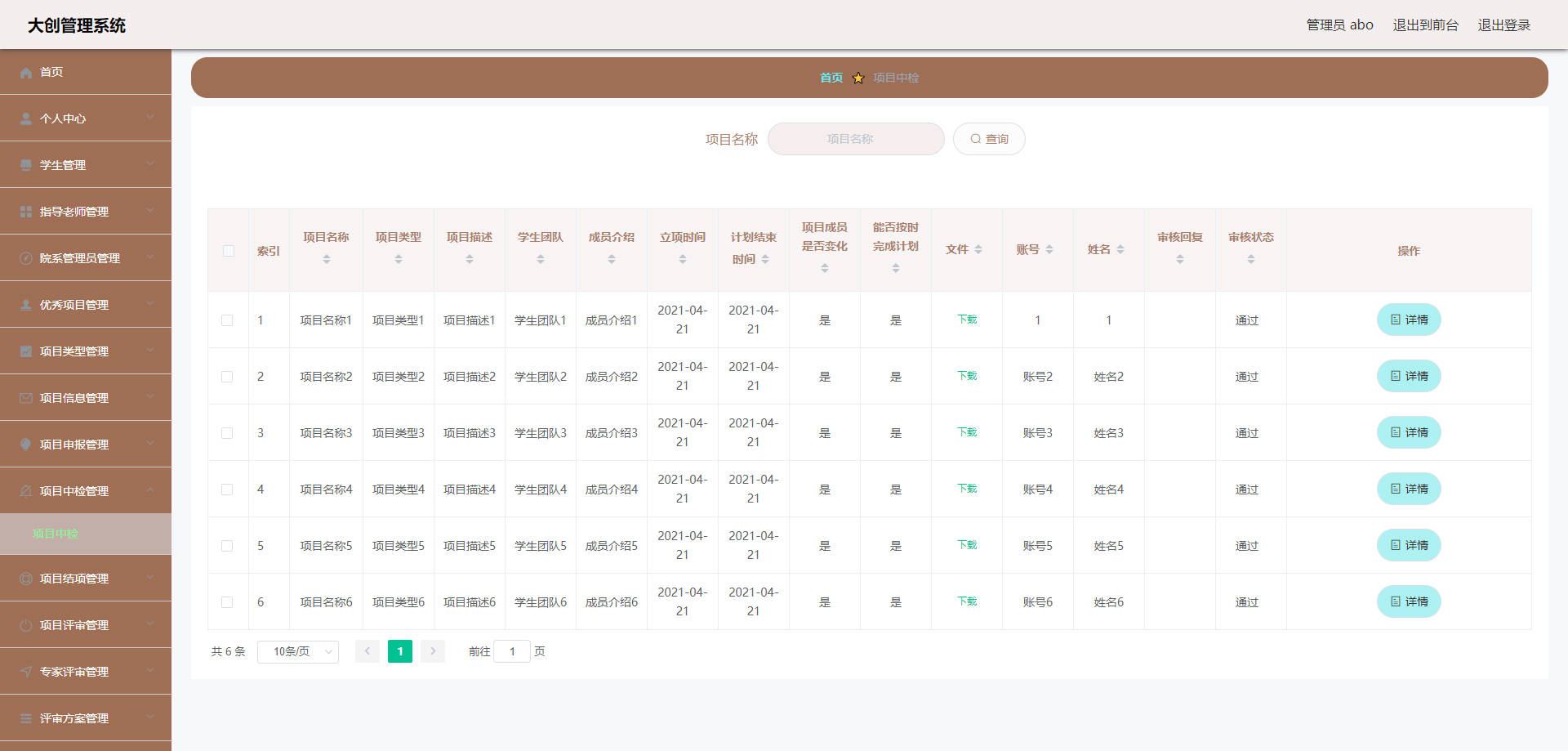Click the go-to page number field

pyautogui.click(x=512, y=652)
